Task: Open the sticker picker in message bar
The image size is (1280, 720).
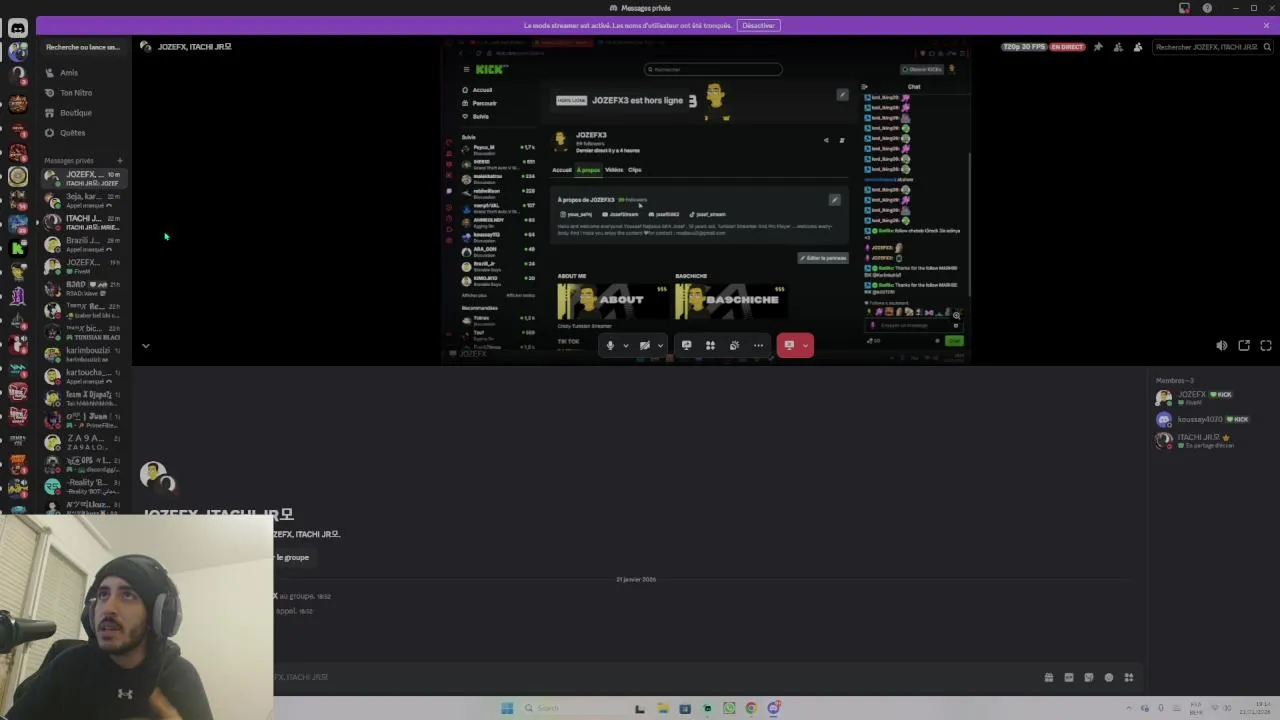Action: [x=1089, y=677]
